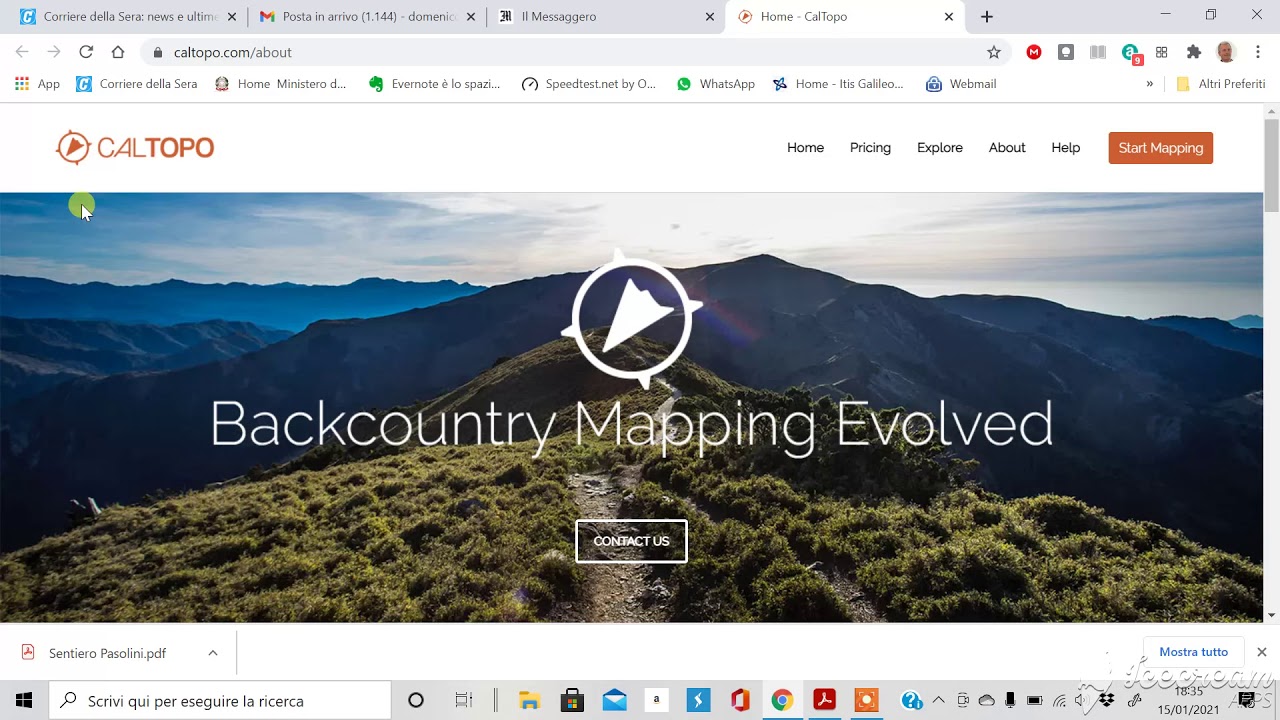Open the Explore nav link
This screenshot has height=720, width=1280.
pos(940,148)
